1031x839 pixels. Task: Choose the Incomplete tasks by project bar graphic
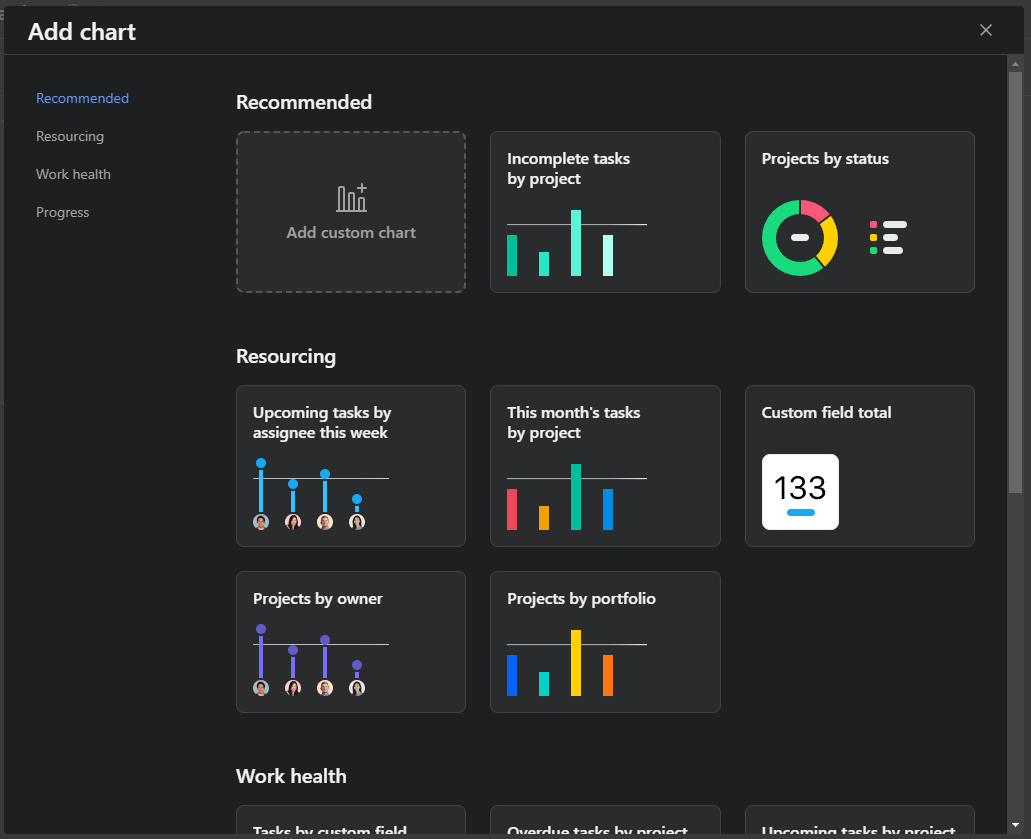(x=577, y=243)
